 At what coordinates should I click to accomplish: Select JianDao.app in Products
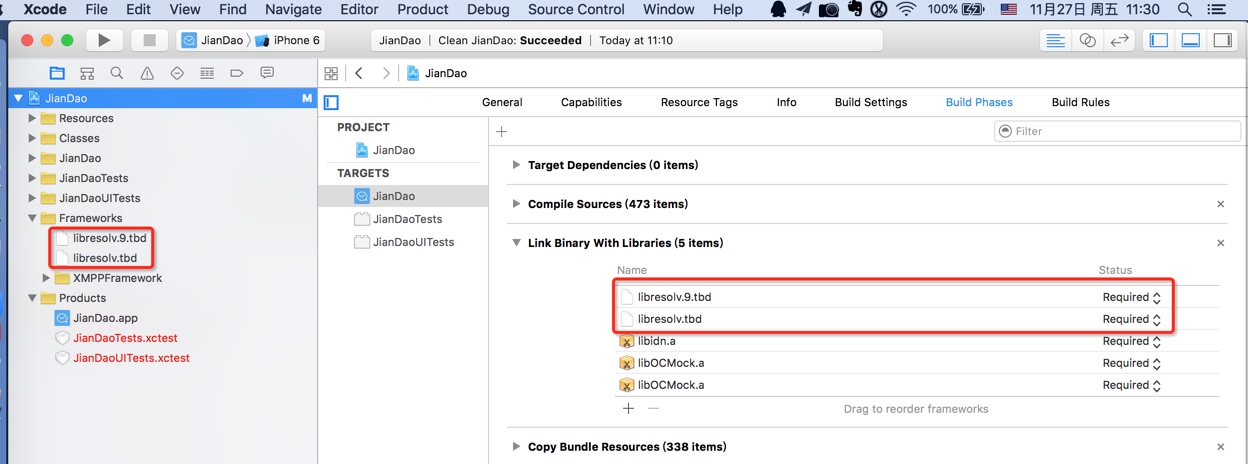pos(107,318)
